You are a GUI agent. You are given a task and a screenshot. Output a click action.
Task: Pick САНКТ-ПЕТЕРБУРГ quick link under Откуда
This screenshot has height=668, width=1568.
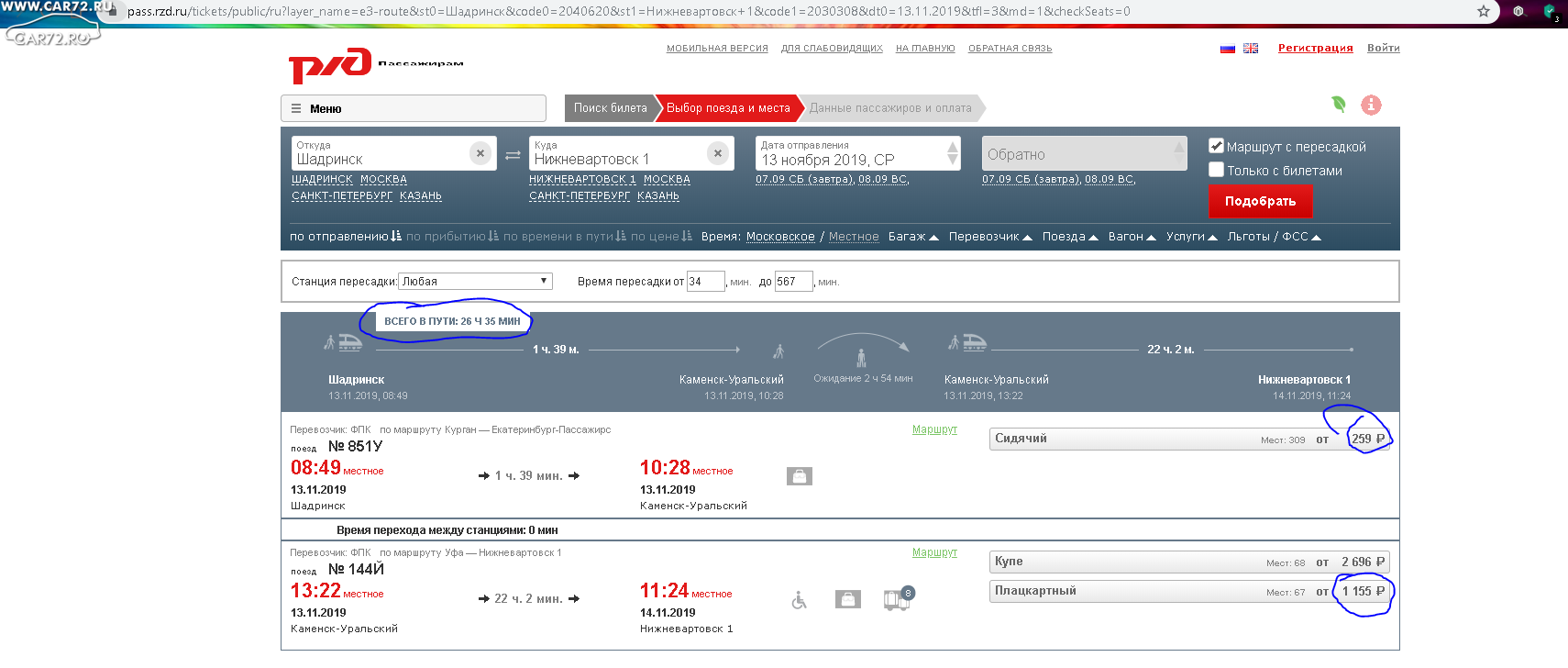point(342,196)
